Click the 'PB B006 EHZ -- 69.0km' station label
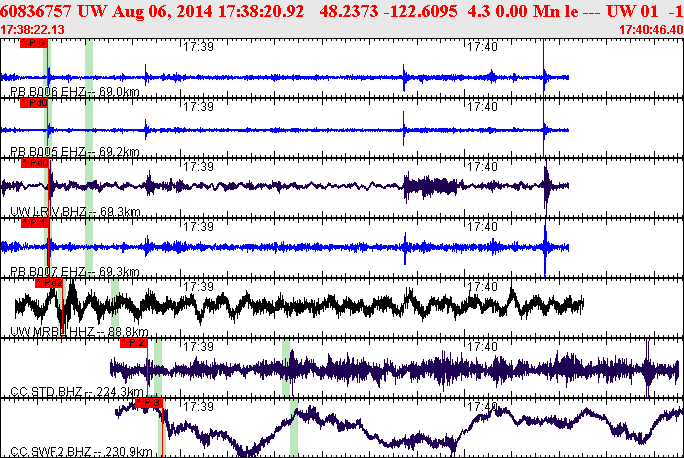Screen dimensions: 684x458 [75, 92]
